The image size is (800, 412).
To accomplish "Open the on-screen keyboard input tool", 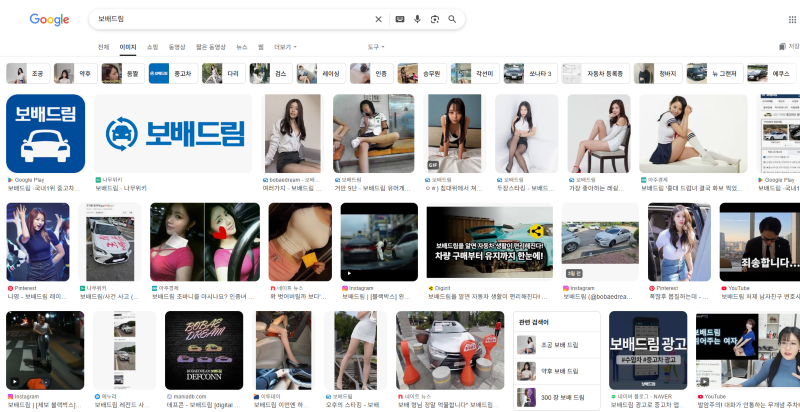I will pos(400,19).
